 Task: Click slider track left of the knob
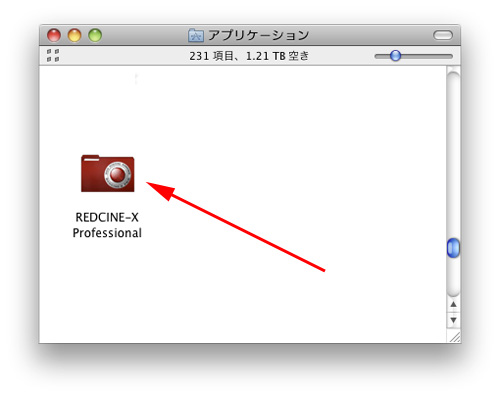point(382,56)
